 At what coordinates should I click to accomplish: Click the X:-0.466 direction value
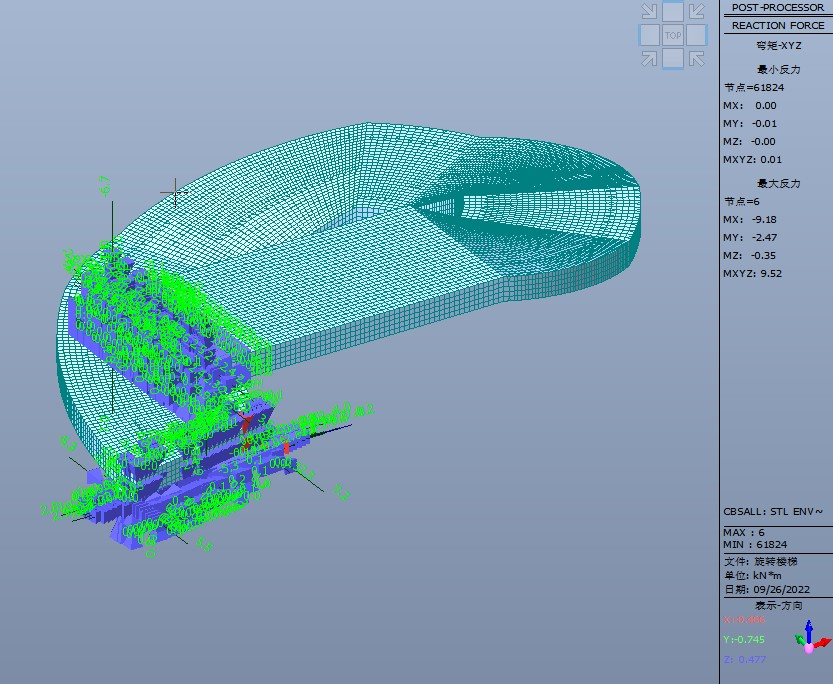[744, 620]
